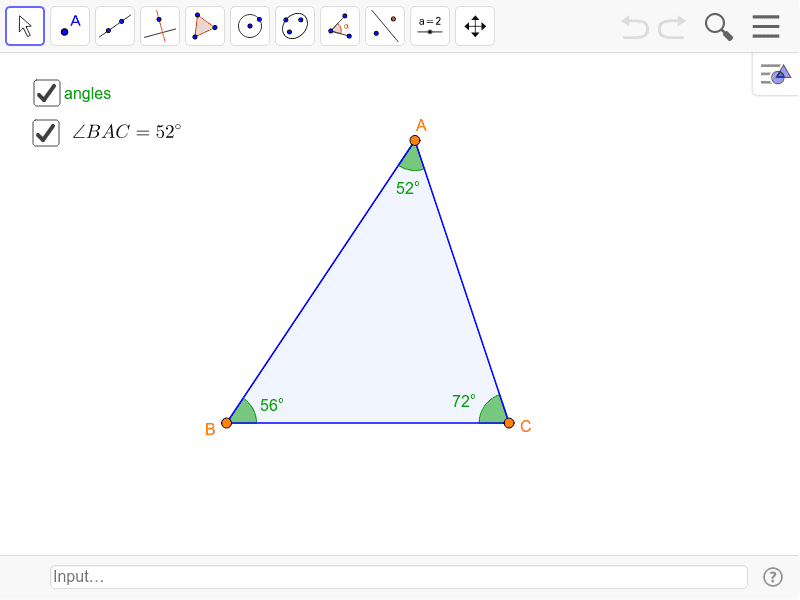Expand the Circle tool options submenu
800x600 pixels.
click(262, 38)
